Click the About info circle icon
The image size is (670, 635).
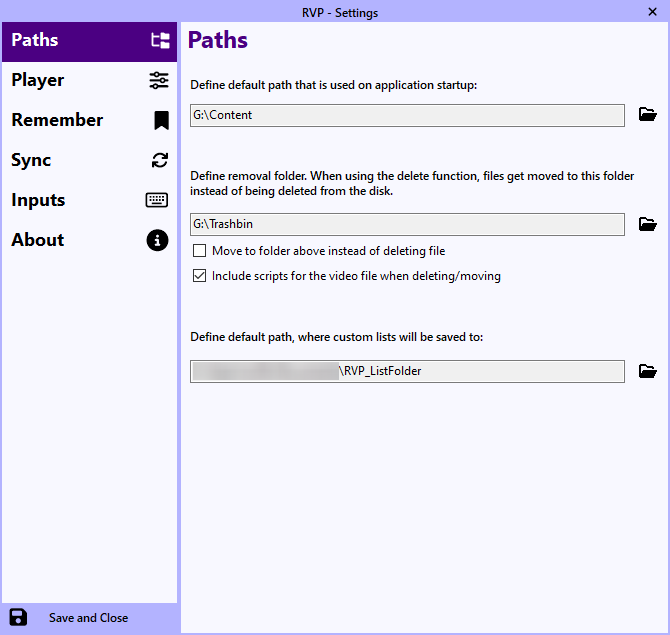tap(157, 240)
